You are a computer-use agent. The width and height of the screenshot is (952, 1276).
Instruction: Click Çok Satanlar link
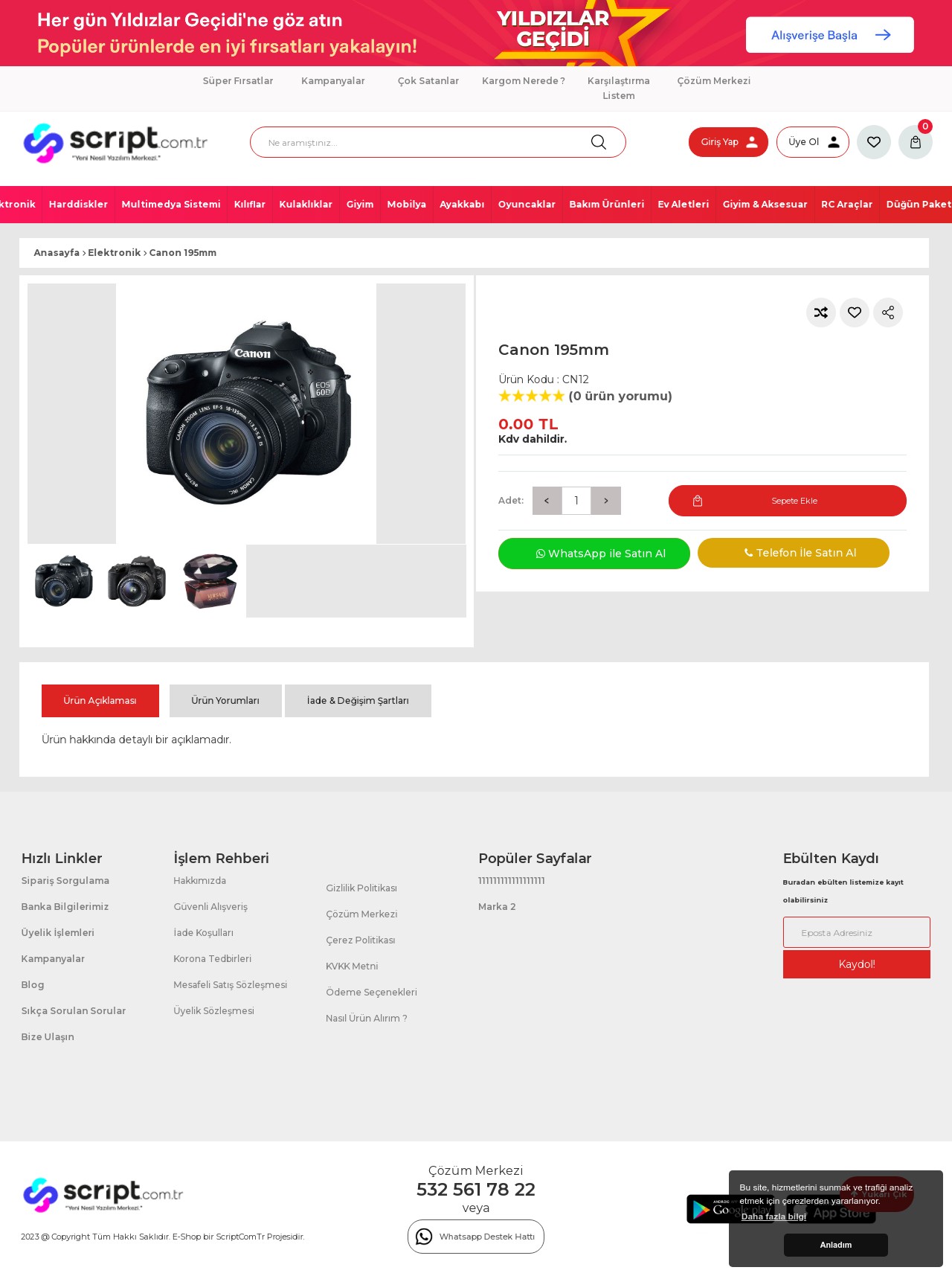(x=428, y=81)
